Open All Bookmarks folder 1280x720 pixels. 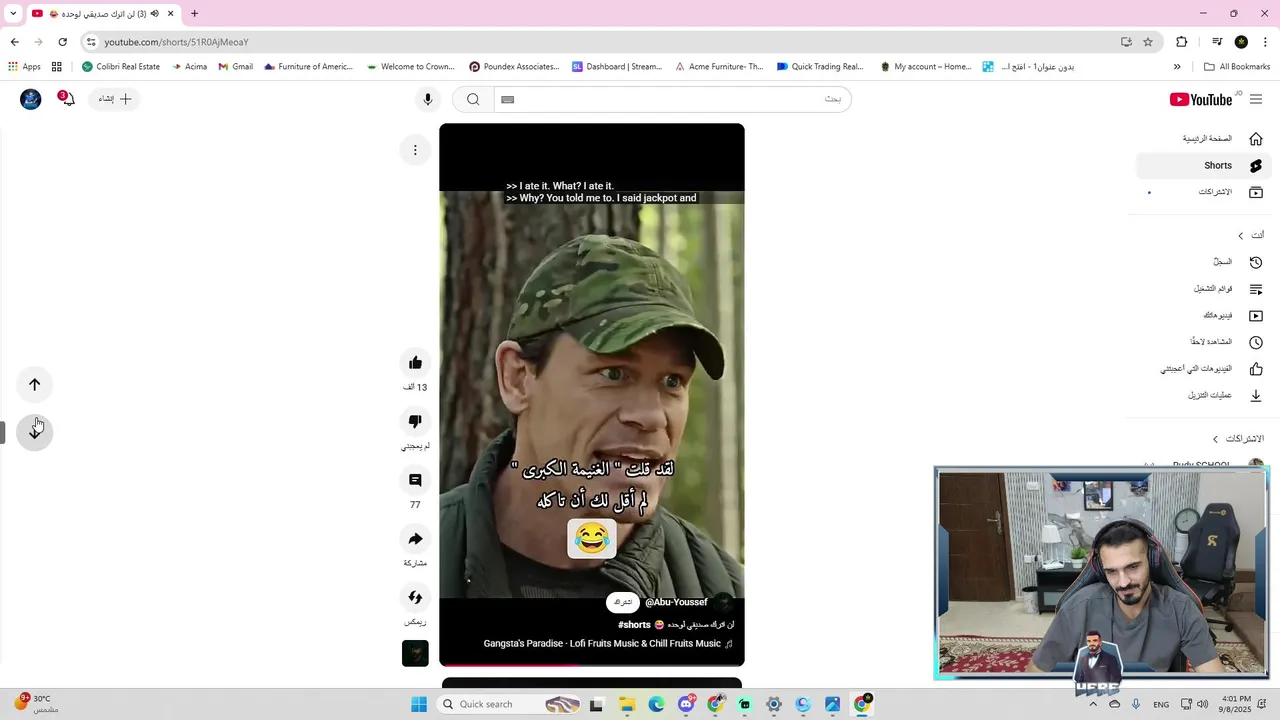click(x=1237, y=67)
